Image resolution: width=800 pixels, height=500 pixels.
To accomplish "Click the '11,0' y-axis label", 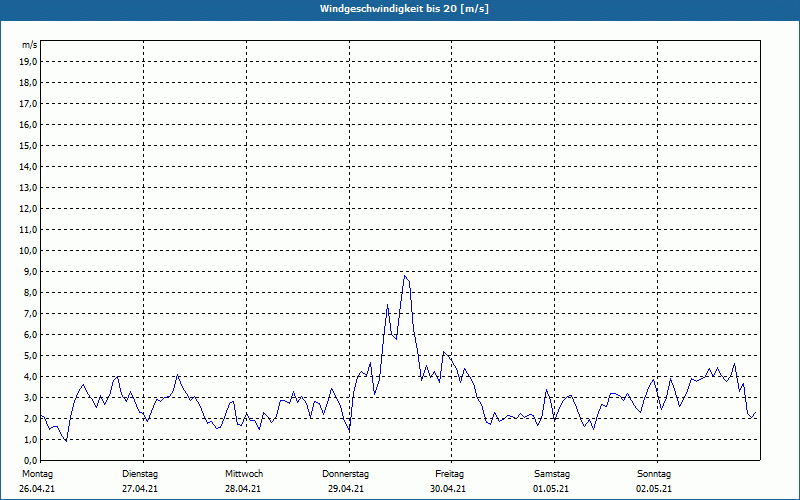I will pos(29,230).
